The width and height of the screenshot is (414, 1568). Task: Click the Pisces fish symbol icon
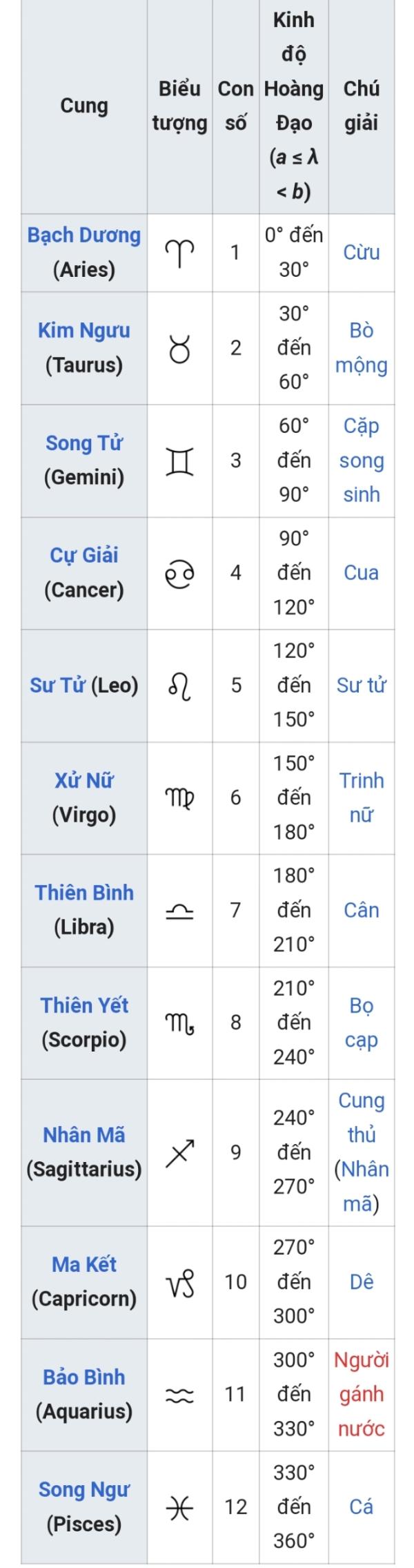coord(179,1507)
